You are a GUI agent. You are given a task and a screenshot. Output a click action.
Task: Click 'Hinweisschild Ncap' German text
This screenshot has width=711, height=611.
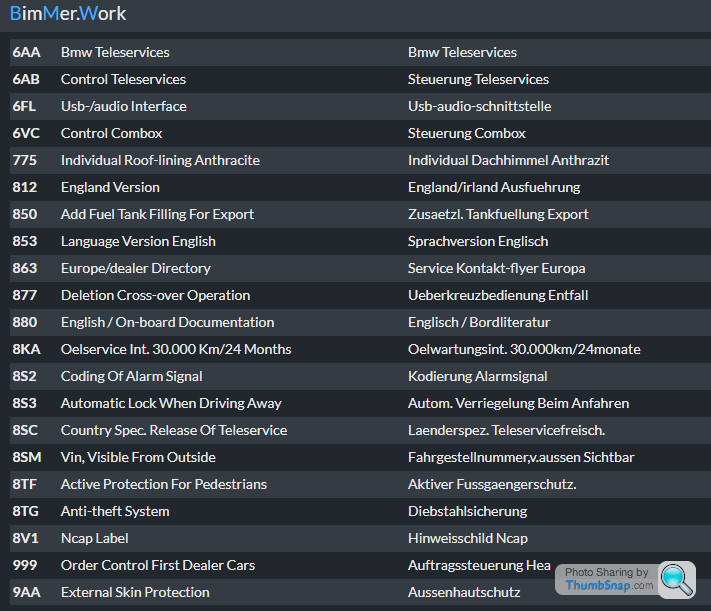[468, 538]
